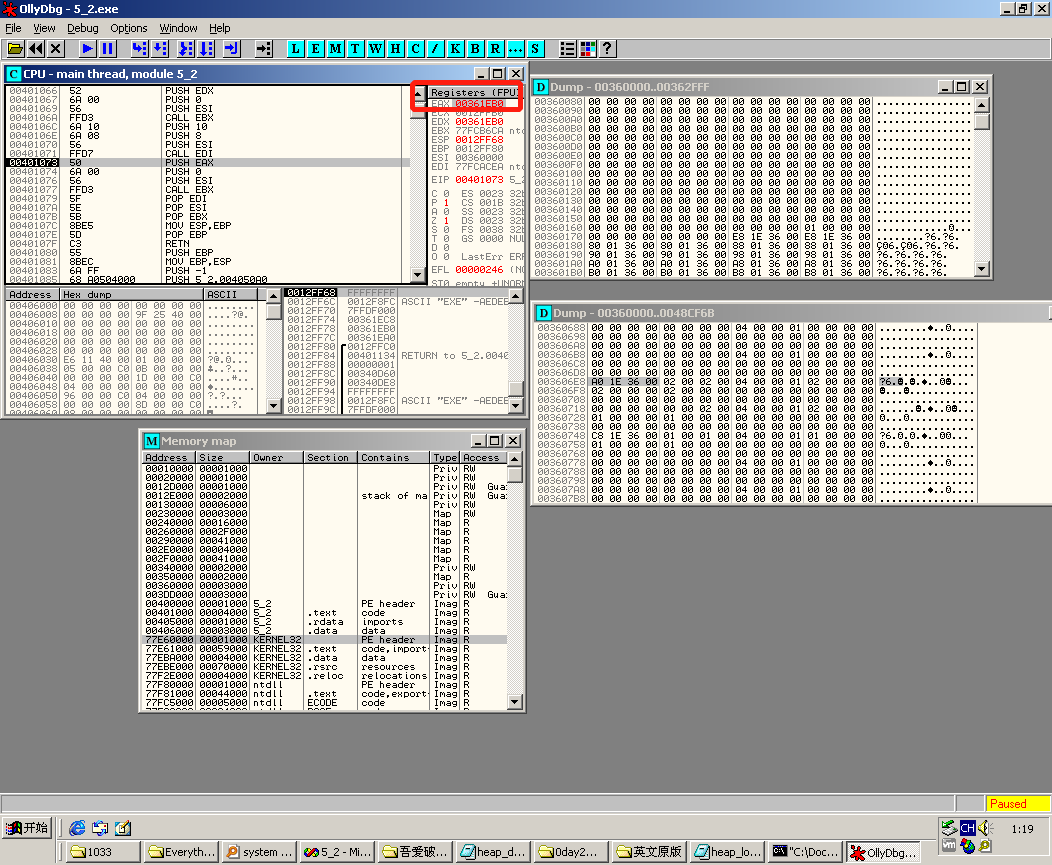This screenshot has height=865, width=1052.
Task: Open the Log window with the L button
Action: tap(295, 48)
